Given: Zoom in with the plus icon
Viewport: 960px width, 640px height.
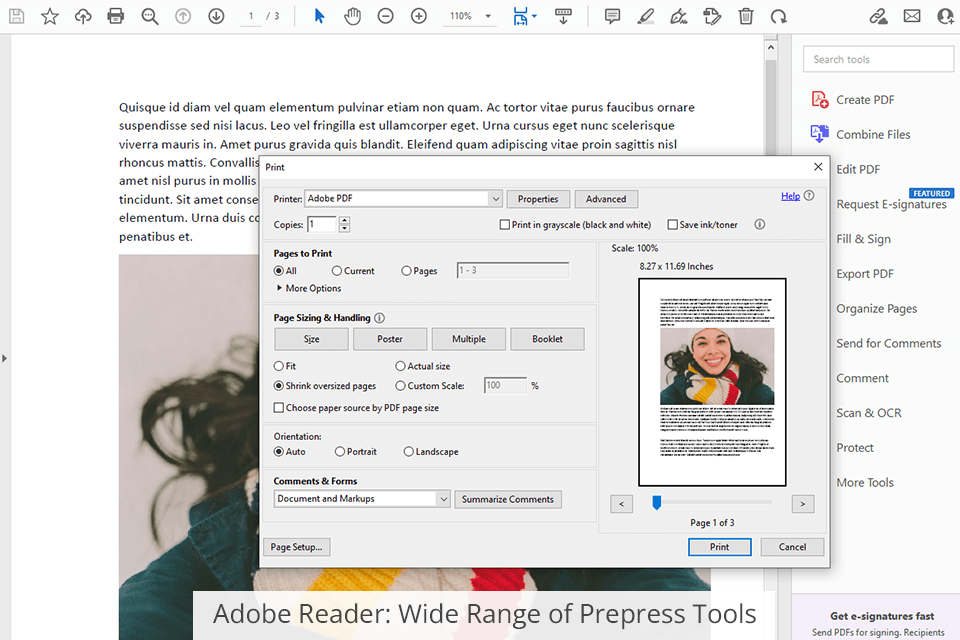Looking at the screenshot, I should pyautogui.click(x=419, y=16).
